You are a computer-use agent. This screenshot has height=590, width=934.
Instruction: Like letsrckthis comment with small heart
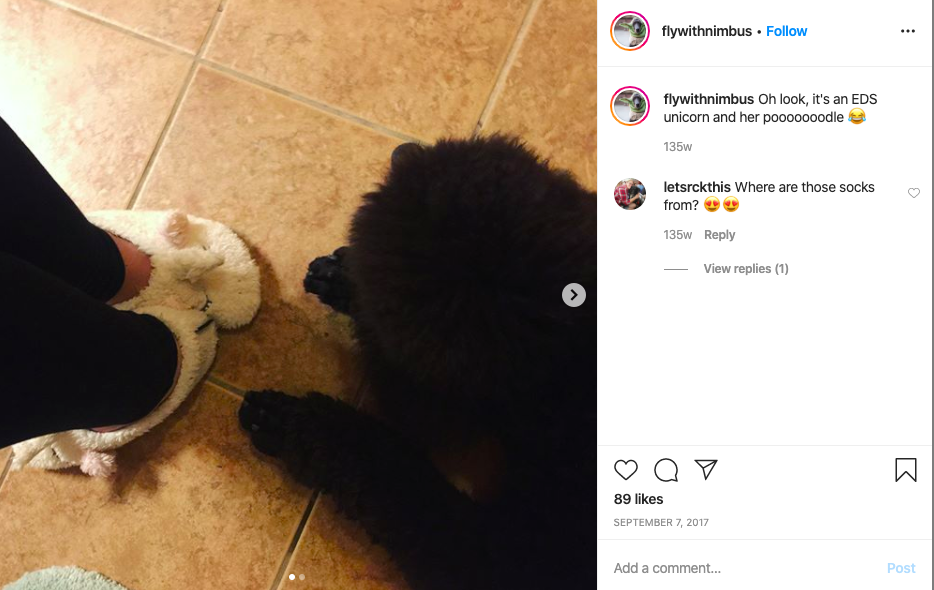pos(914,193)
